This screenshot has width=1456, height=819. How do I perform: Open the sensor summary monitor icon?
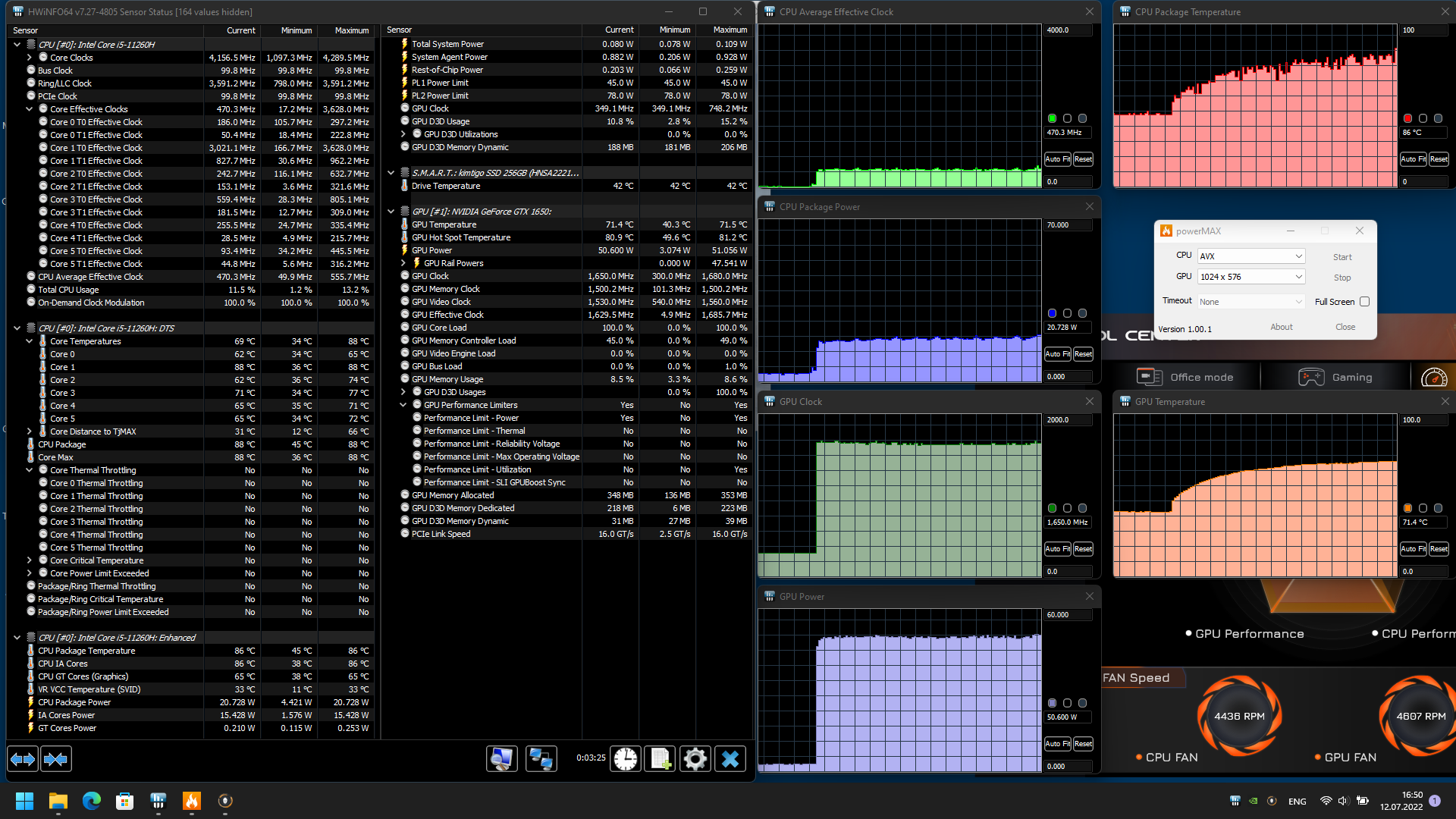(502, 758)
